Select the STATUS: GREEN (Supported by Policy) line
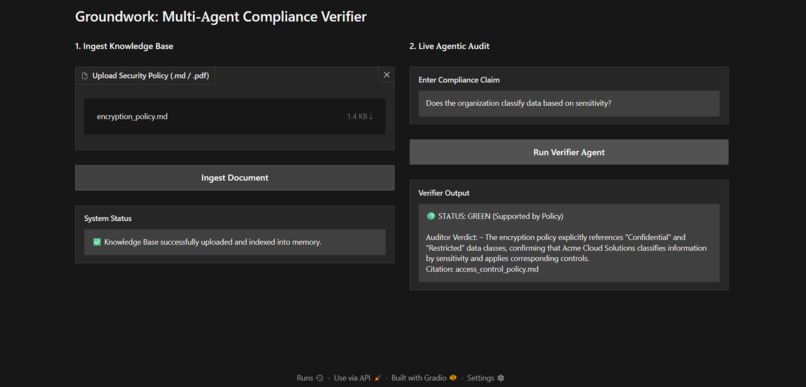The image size is (806, 387). 501,216
